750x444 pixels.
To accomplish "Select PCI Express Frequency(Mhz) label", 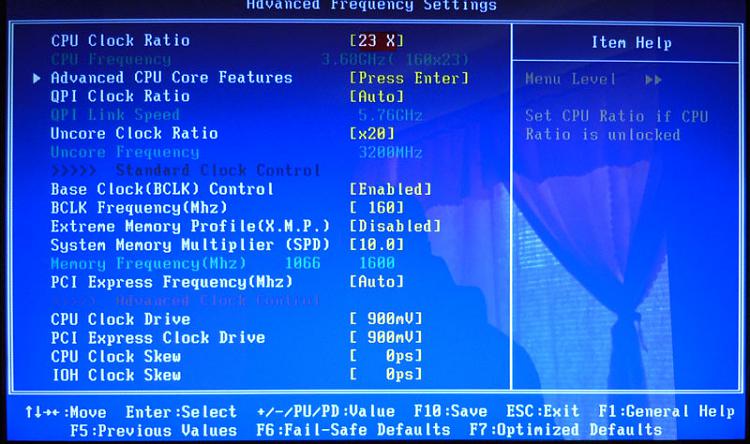I will [171, 282].
